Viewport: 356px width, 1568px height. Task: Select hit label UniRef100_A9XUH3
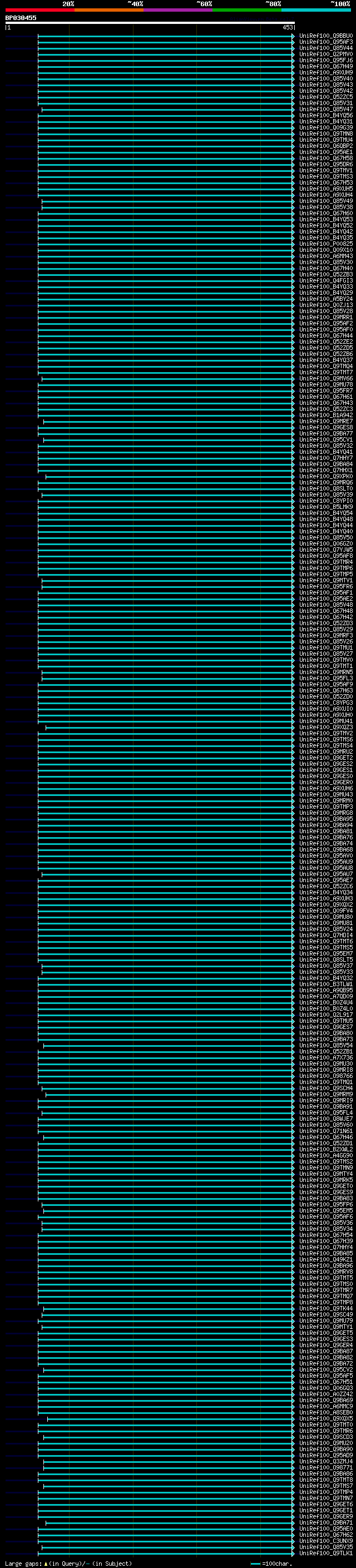click(x=326, y=898)
